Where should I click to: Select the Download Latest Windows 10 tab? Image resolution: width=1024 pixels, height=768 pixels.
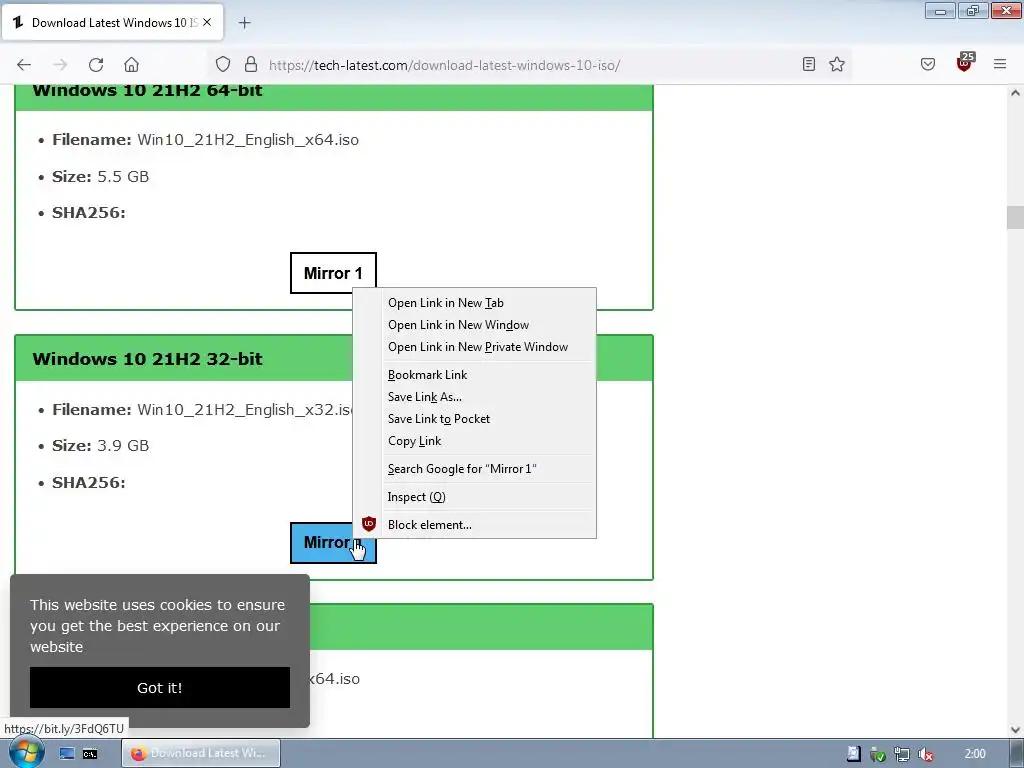pyautogui.click(x=113, y=23)
